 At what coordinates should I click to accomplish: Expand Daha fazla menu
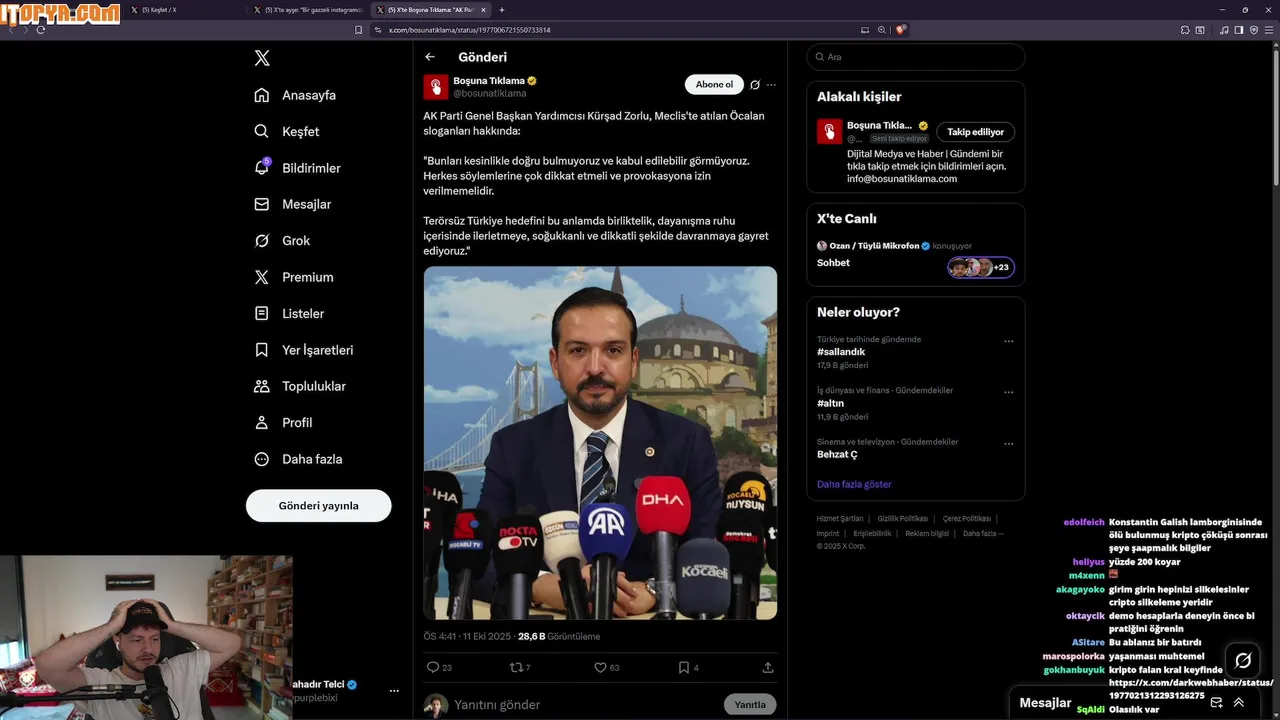pyautogui.click(x=298, y=459)
